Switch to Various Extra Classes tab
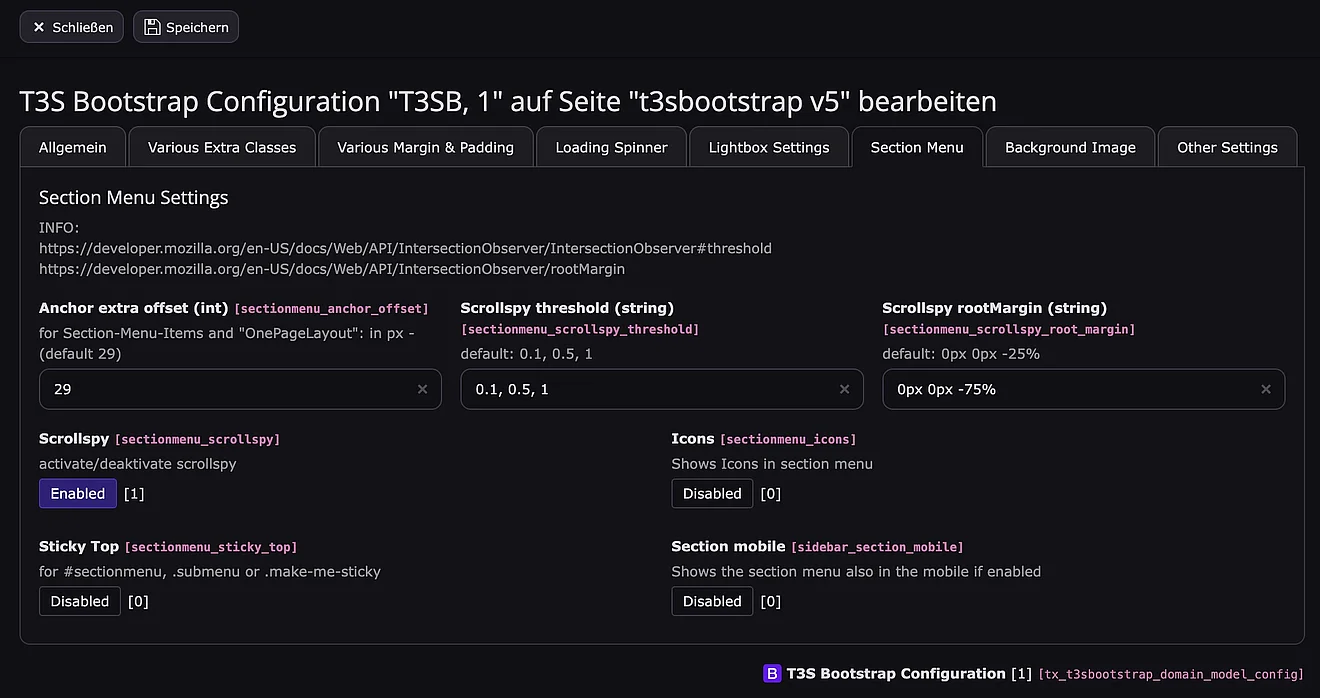This screenshot has width=1320, height=698. tap(222, 147)
